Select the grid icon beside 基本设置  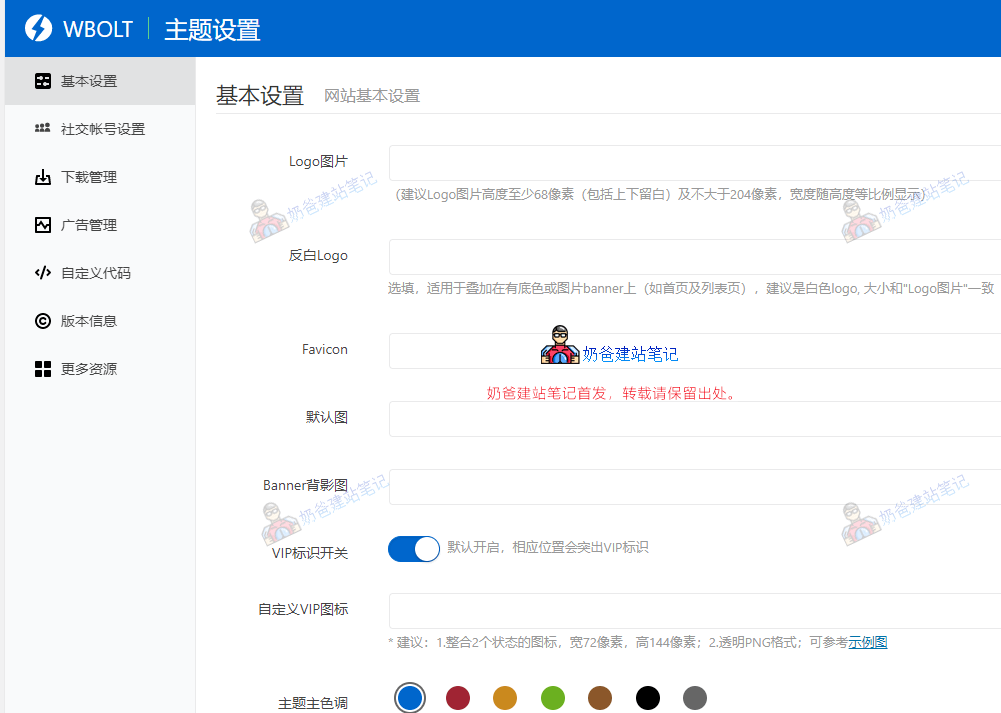[43, 81]
